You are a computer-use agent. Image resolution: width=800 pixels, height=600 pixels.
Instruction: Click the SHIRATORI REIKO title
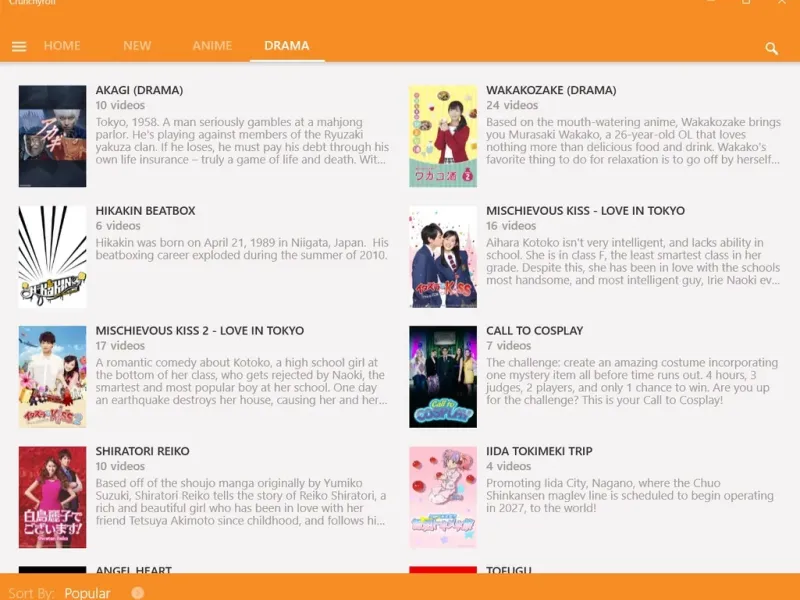pos(142,451)
